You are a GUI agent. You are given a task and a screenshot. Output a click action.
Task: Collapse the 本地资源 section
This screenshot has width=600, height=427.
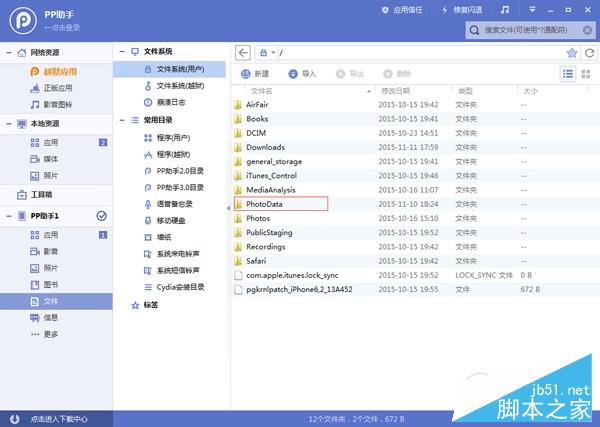point(8,124)
